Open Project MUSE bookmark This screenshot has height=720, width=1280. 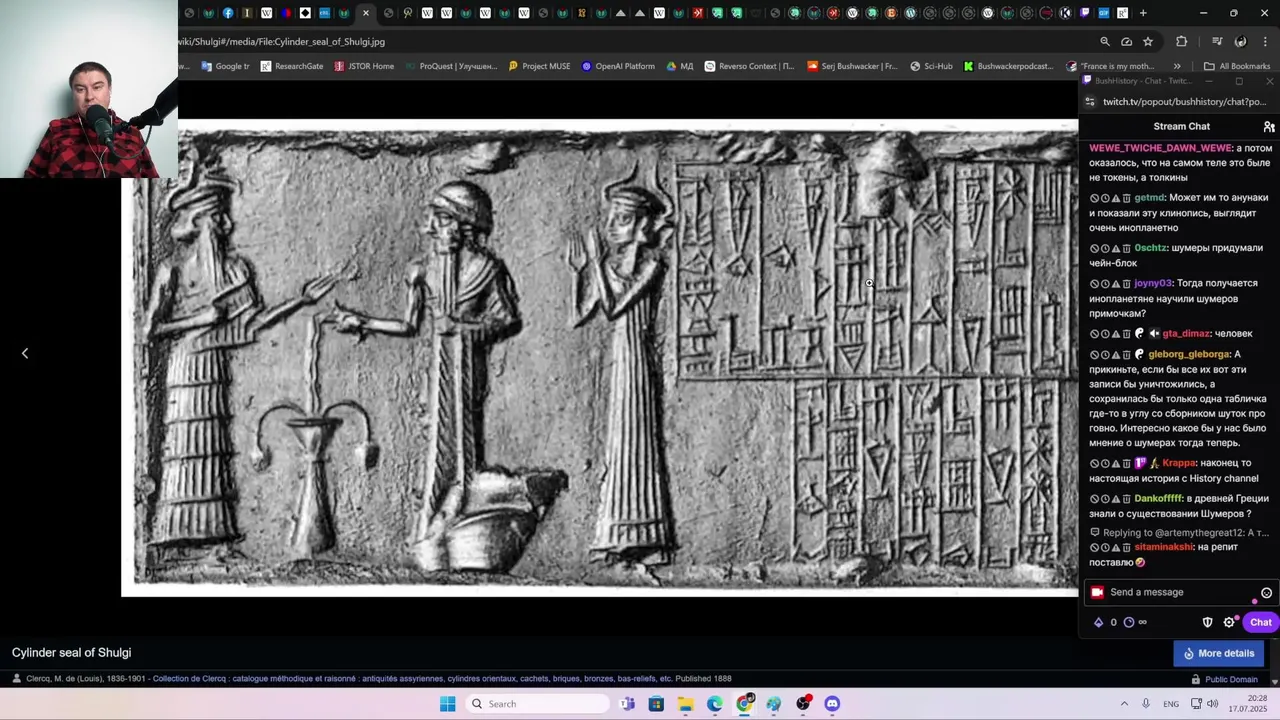coord(539,66)
